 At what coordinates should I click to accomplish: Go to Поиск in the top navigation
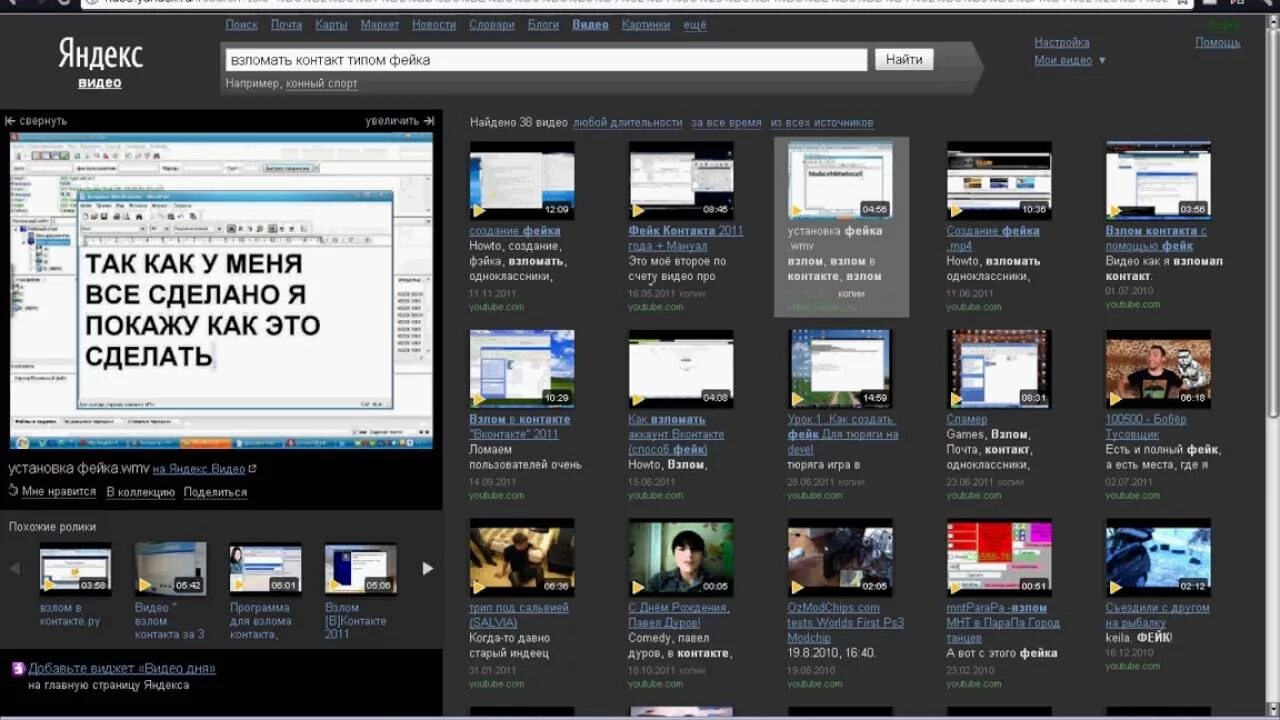242,25
